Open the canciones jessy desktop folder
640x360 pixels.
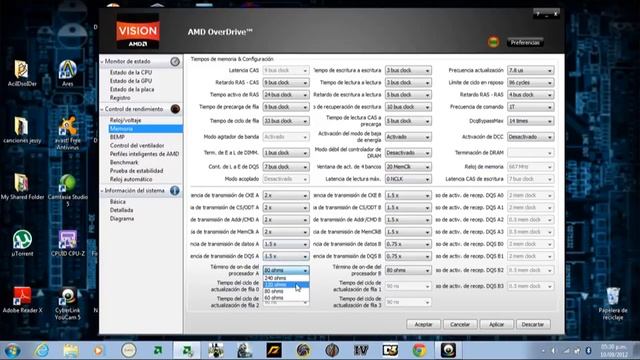pyautogui.click(x=22, y=130)
